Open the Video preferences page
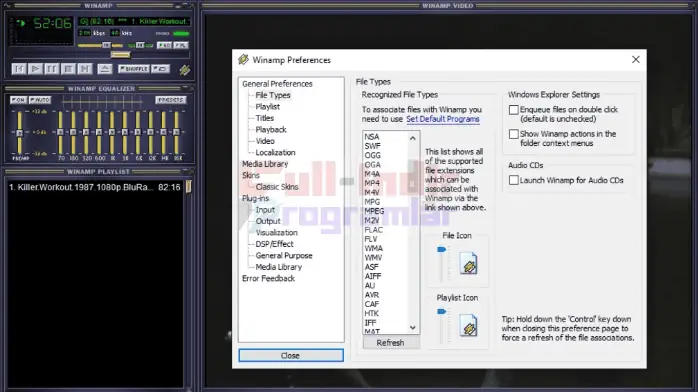 click(x=265, y=141)
